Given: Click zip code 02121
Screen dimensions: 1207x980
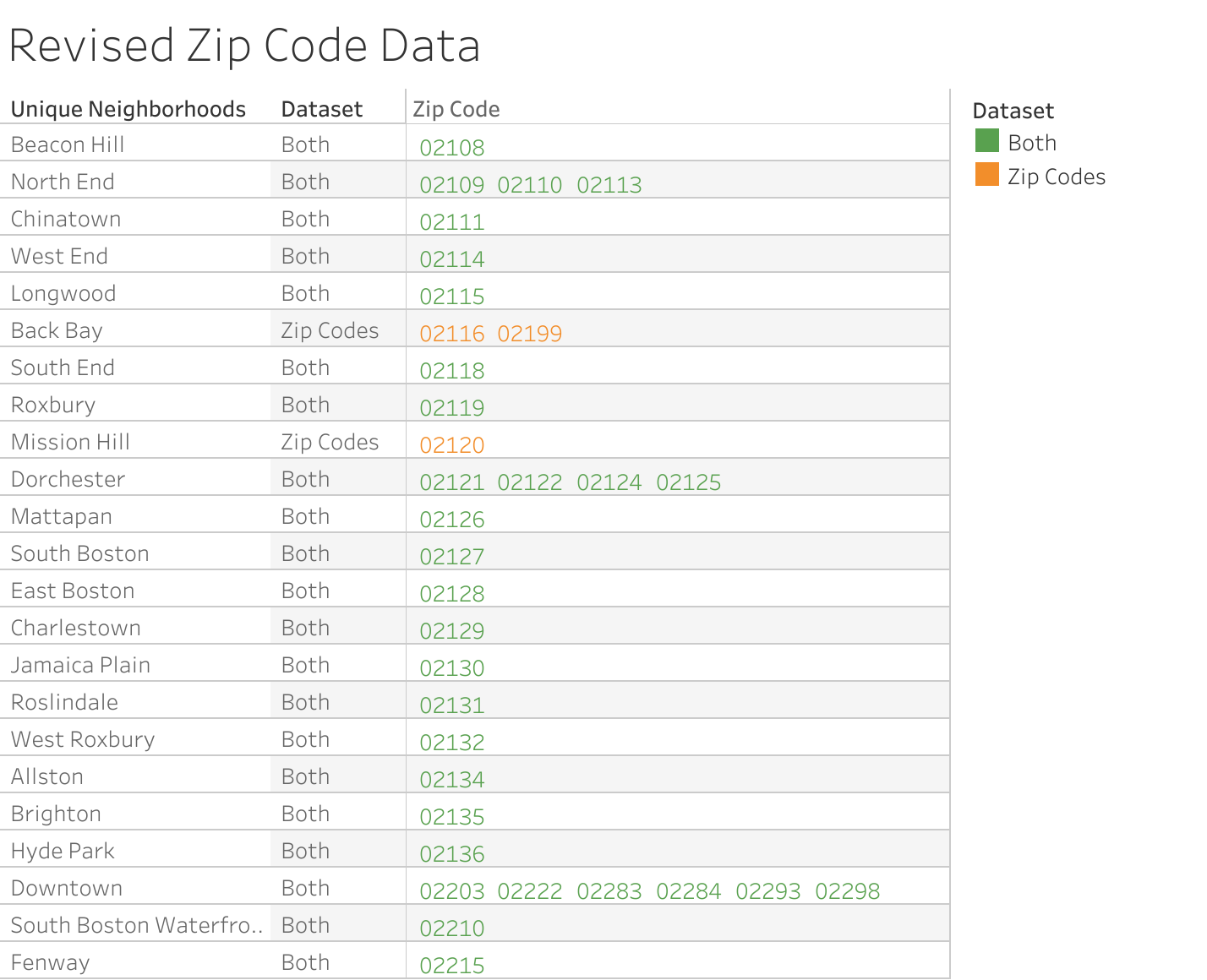Looking at the screenshot, I should 452,482.
